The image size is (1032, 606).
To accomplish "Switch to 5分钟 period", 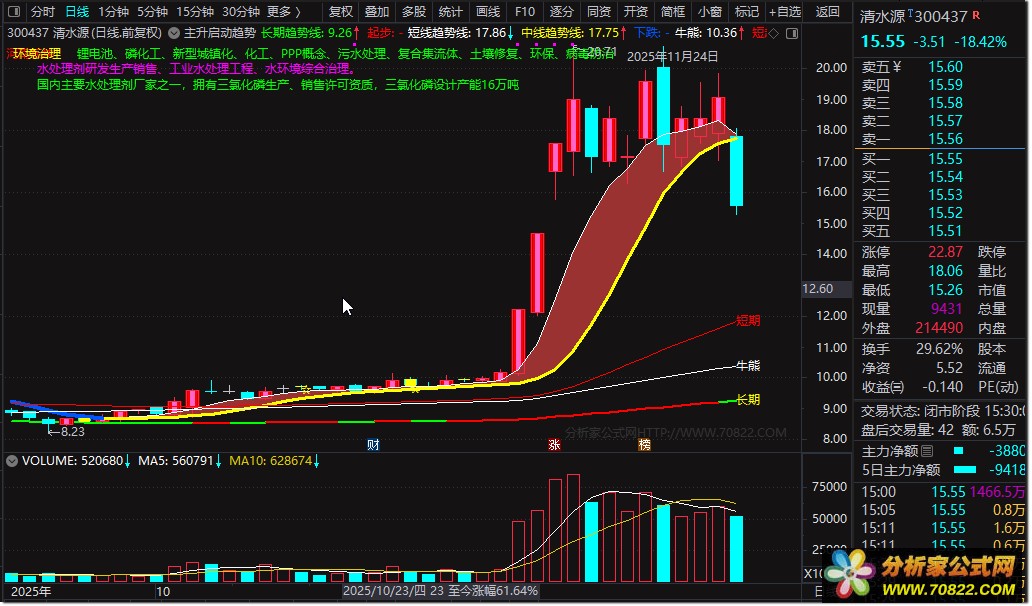I will point(153,12).
